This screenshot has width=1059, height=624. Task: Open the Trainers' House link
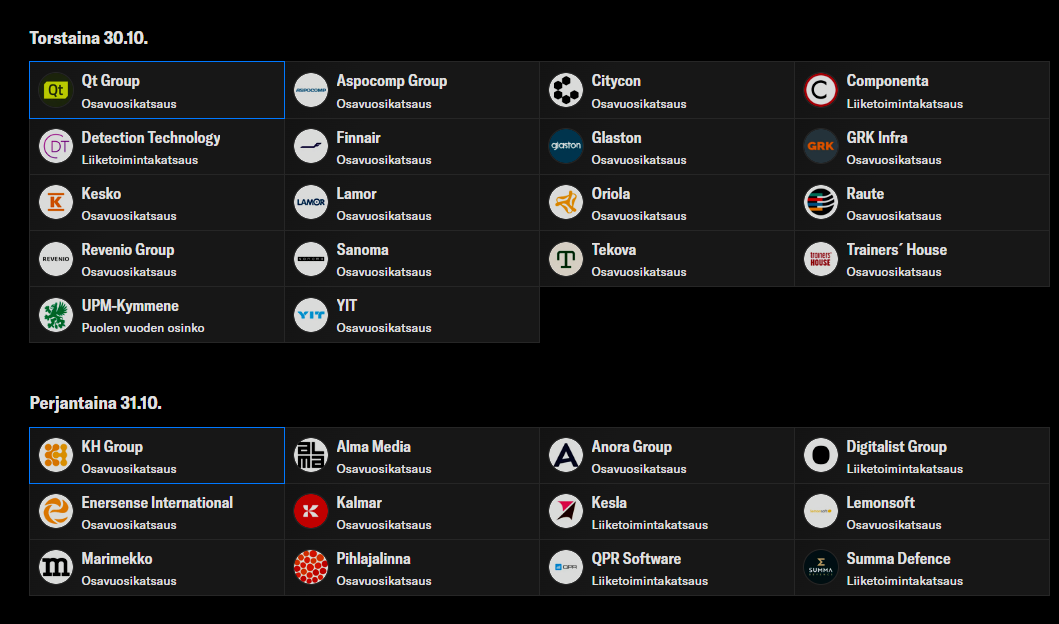coord(922,259)
